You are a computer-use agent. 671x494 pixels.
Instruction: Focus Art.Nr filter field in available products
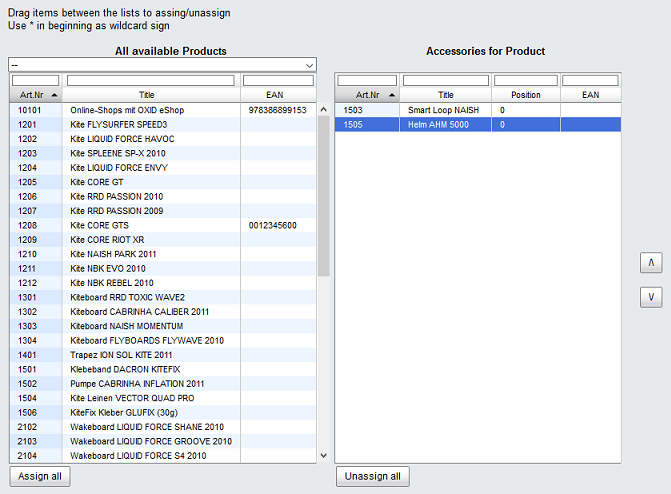tap(36, 80)
